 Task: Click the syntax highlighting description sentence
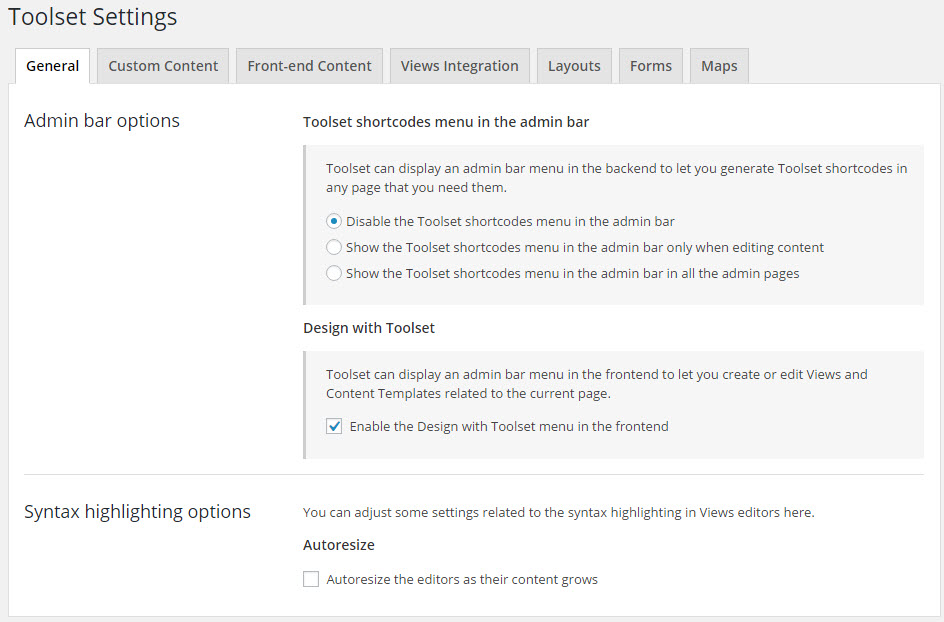559,512
